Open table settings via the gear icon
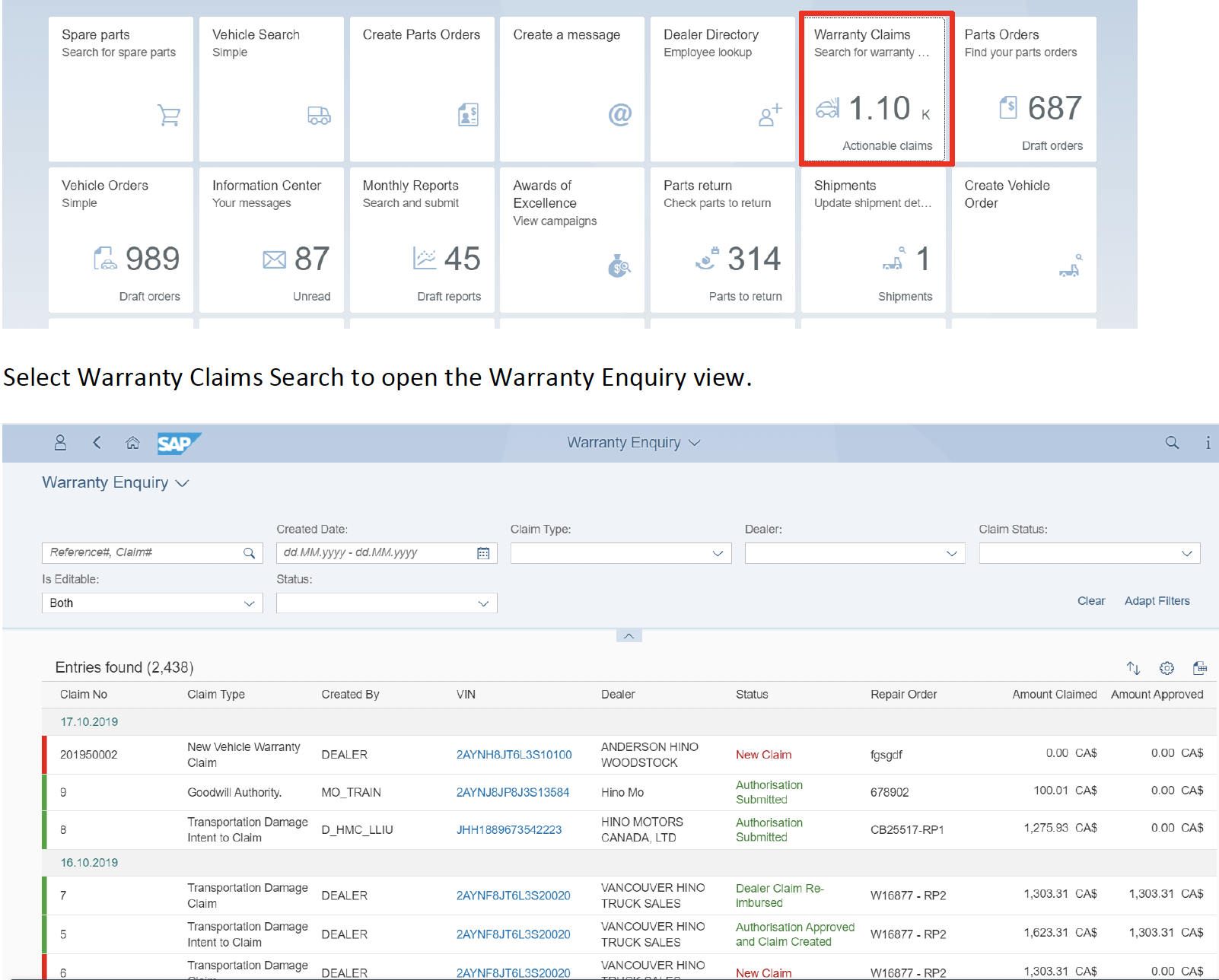 1167,668
